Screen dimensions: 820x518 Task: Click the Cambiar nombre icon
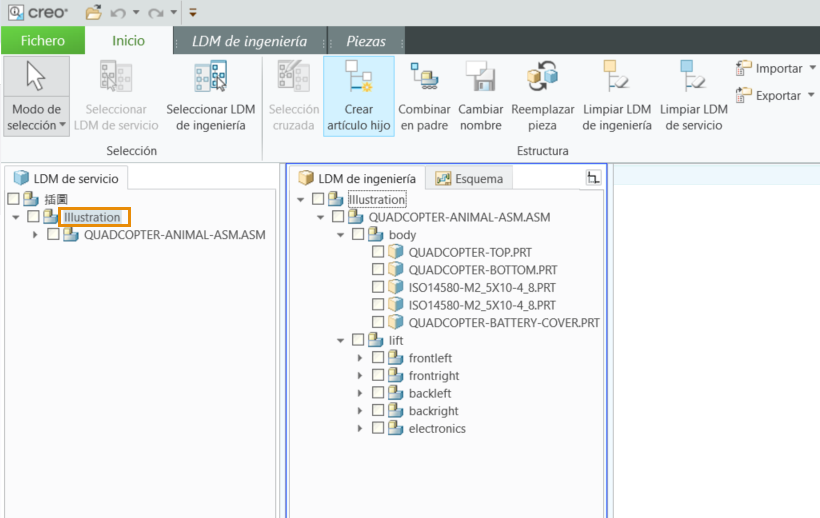pyautogui.click(x=481, y=77)
